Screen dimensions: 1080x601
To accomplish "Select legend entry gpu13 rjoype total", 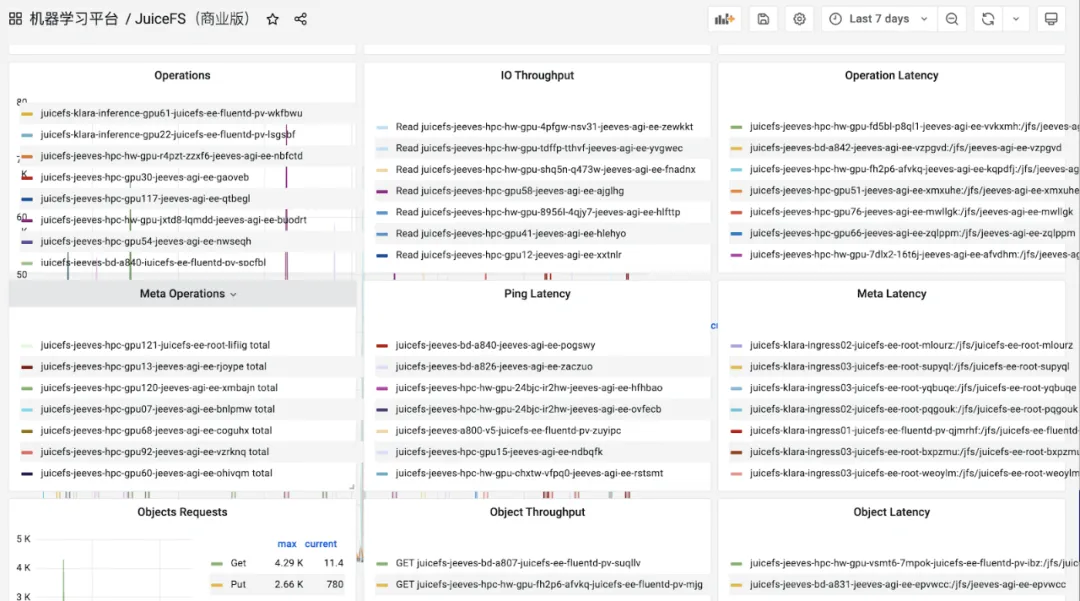I will click(154, 367).
